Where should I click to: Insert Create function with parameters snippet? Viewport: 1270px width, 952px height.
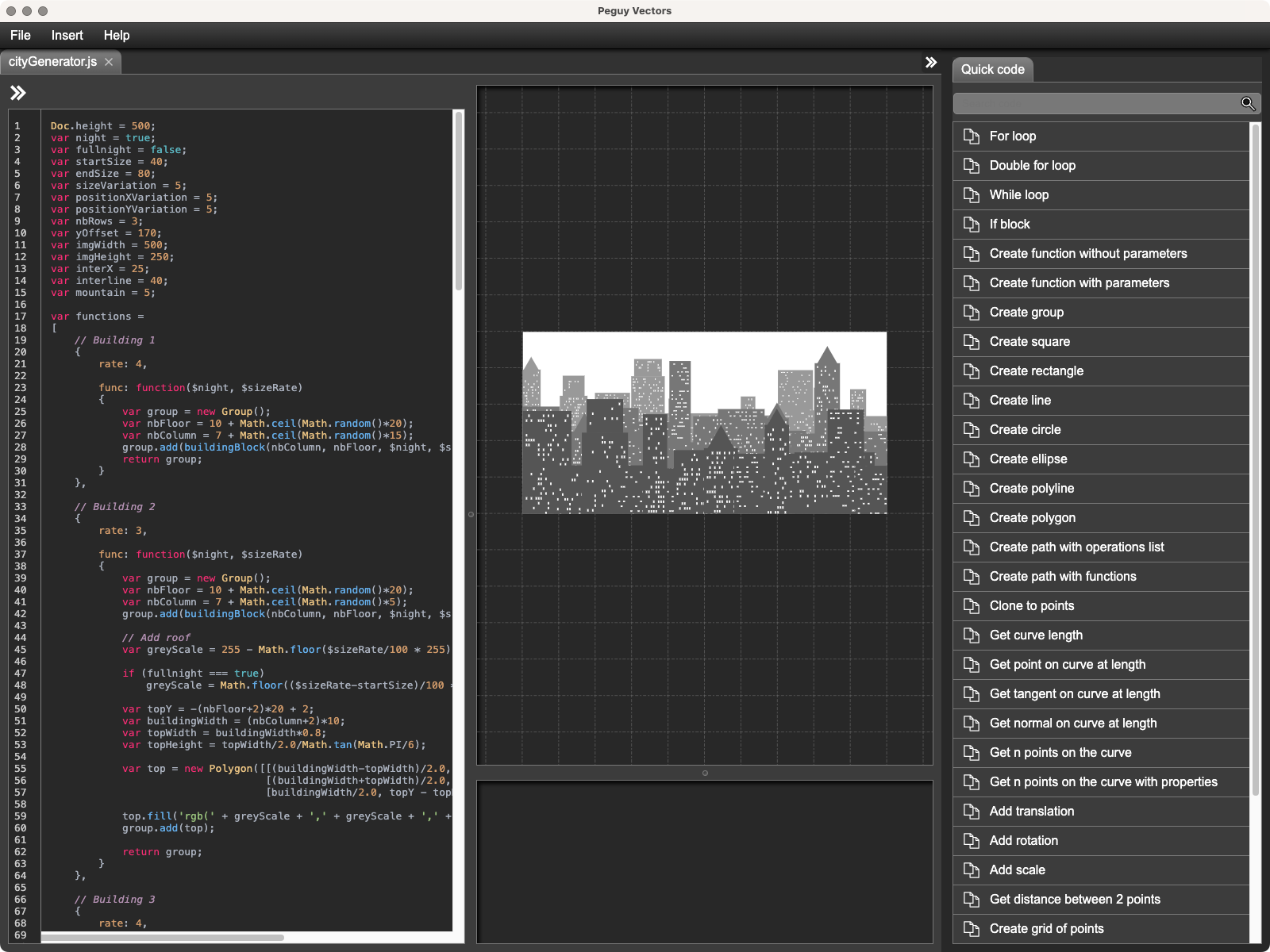(1101, 283)
